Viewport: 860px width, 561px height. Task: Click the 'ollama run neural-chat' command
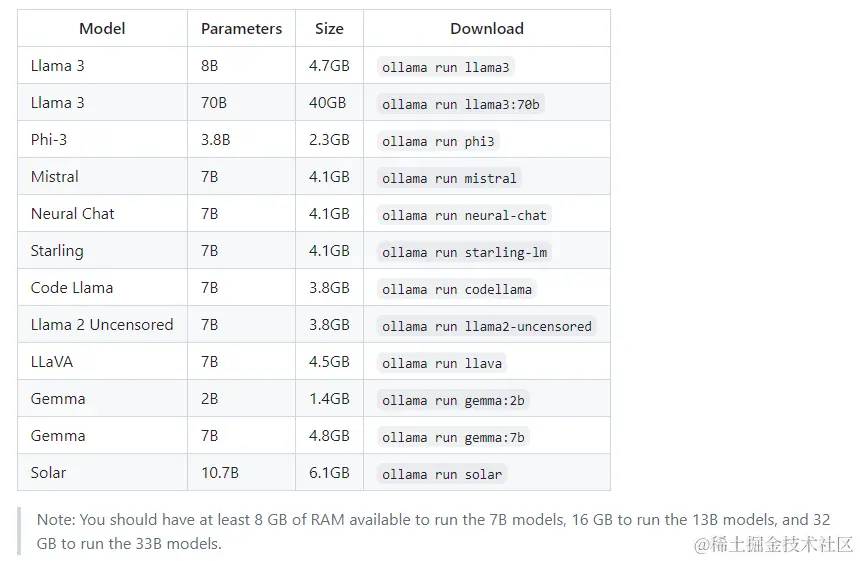(464, 215)
